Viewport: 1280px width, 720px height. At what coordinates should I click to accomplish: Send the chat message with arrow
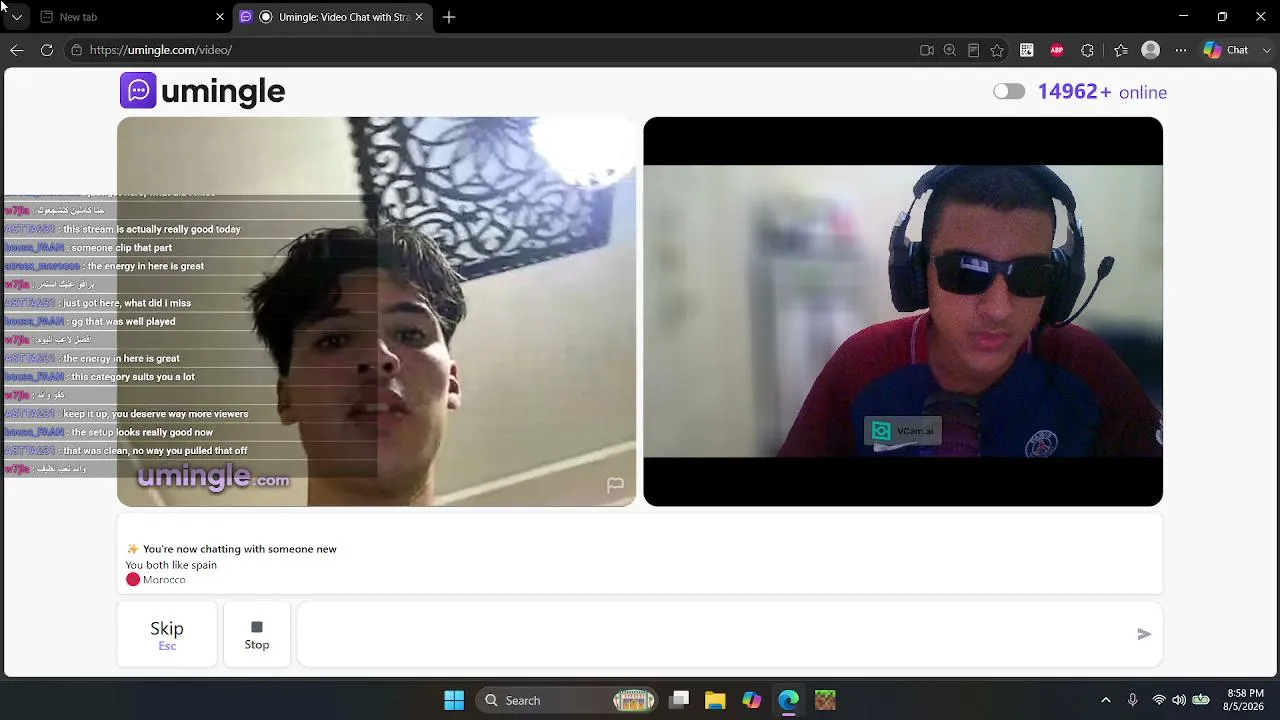pos(1144,634)
